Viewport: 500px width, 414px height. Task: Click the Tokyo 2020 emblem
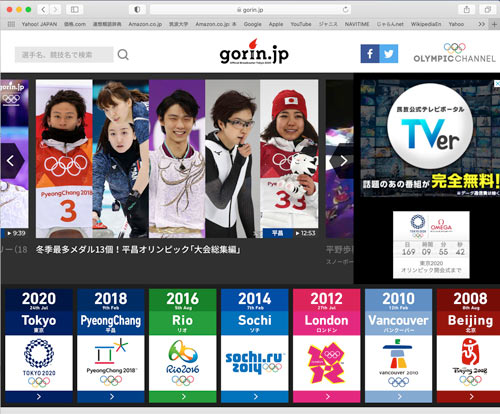39,363
